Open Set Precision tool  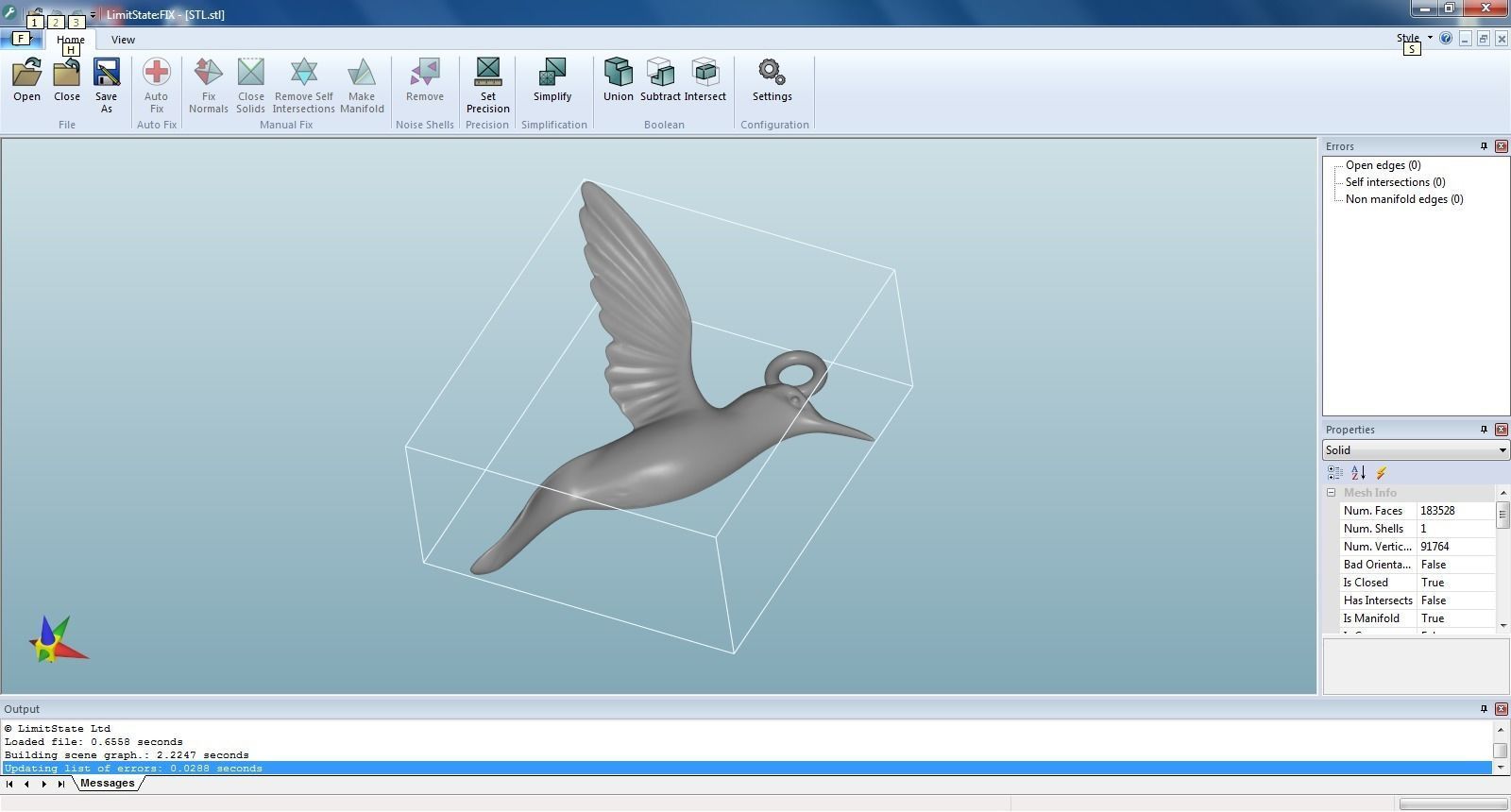488,85
